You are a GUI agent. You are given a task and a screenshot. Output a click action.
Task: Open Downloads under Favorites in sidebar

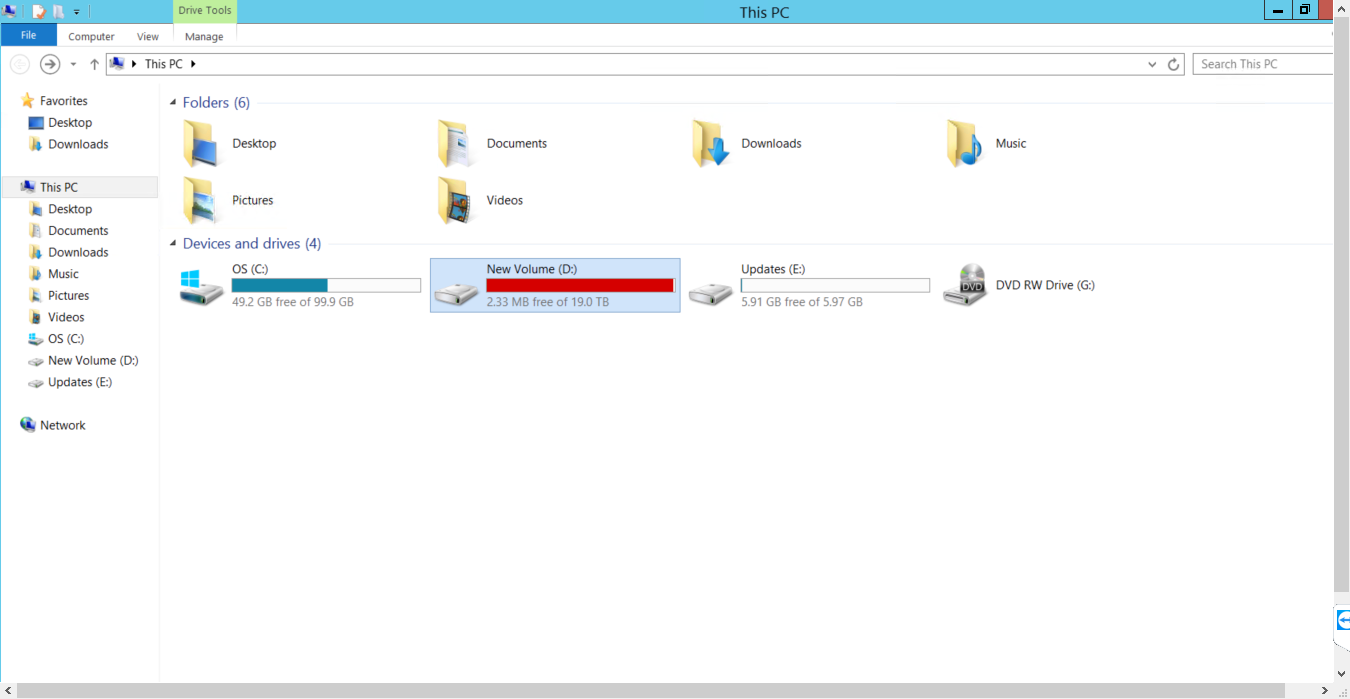pos(78,144)
